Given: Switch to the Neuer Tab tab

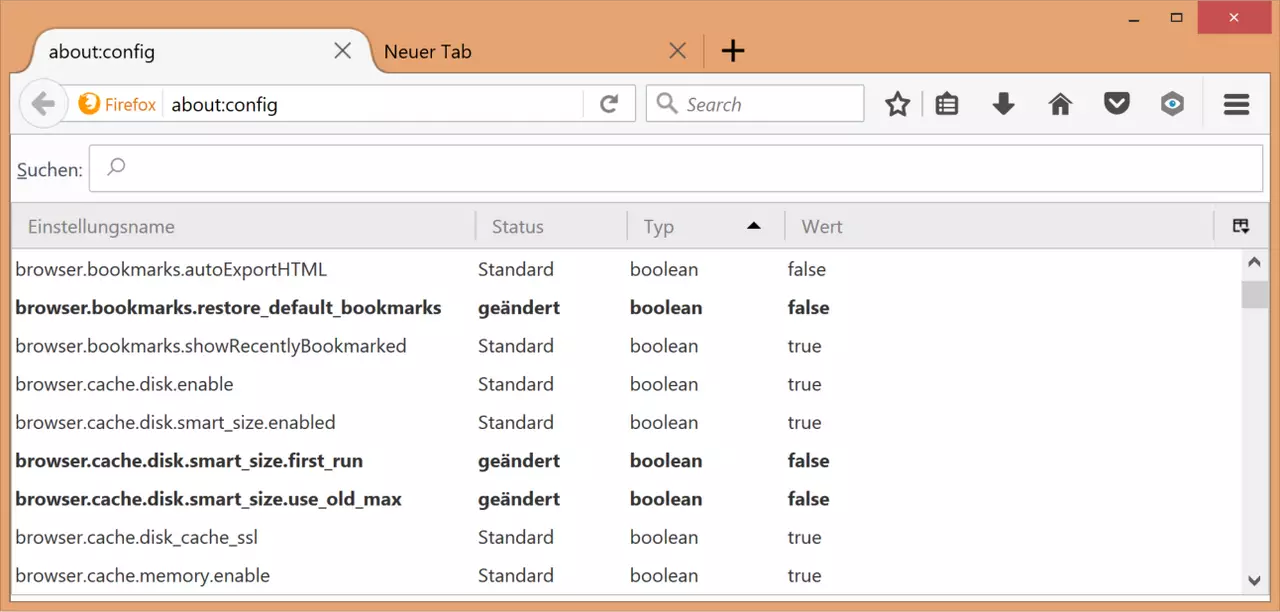Looking at the screenshot, I should tap(500, 51).
